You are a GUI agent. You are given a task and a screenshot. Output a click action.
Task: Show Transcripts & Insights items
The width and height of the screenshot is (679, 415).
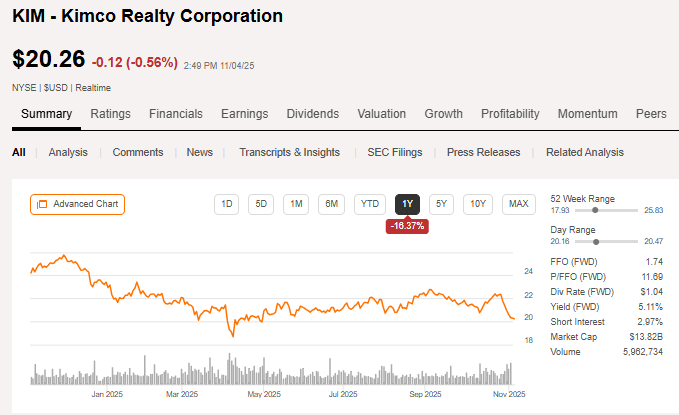(289, 152)
